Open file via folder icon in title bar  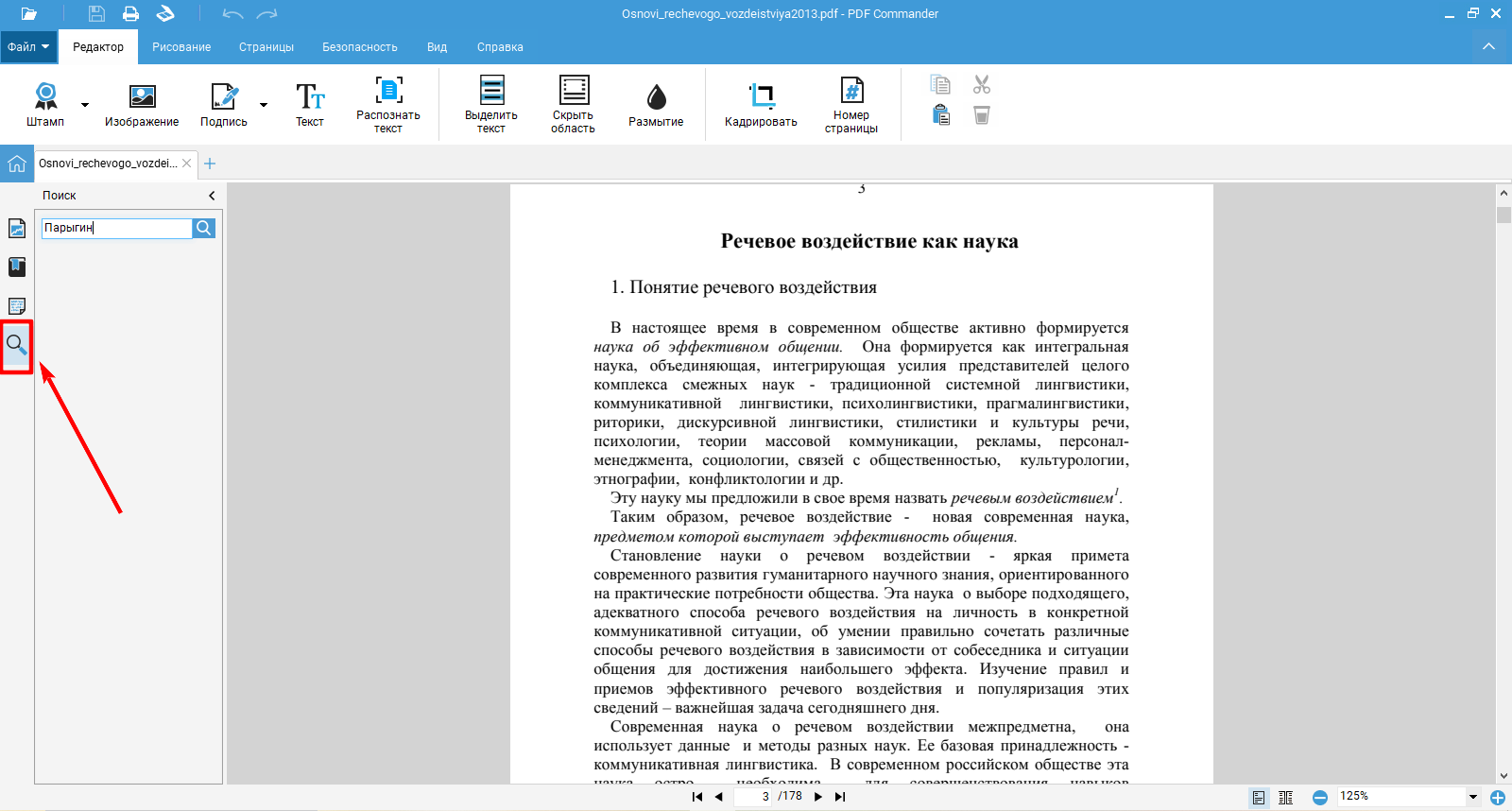pos(29,13)
